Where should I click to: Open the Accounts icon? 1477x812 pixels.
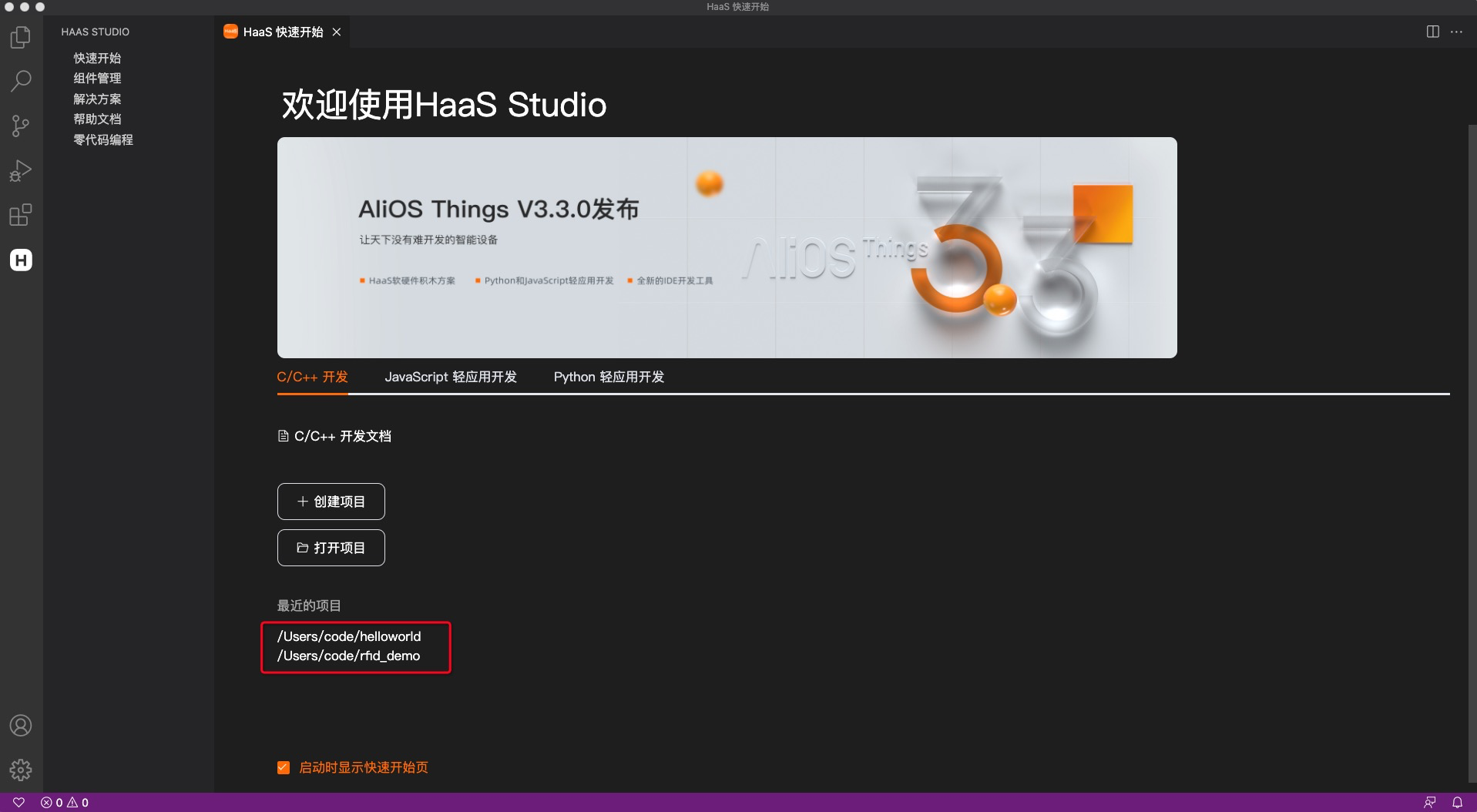tap(21, 725)
